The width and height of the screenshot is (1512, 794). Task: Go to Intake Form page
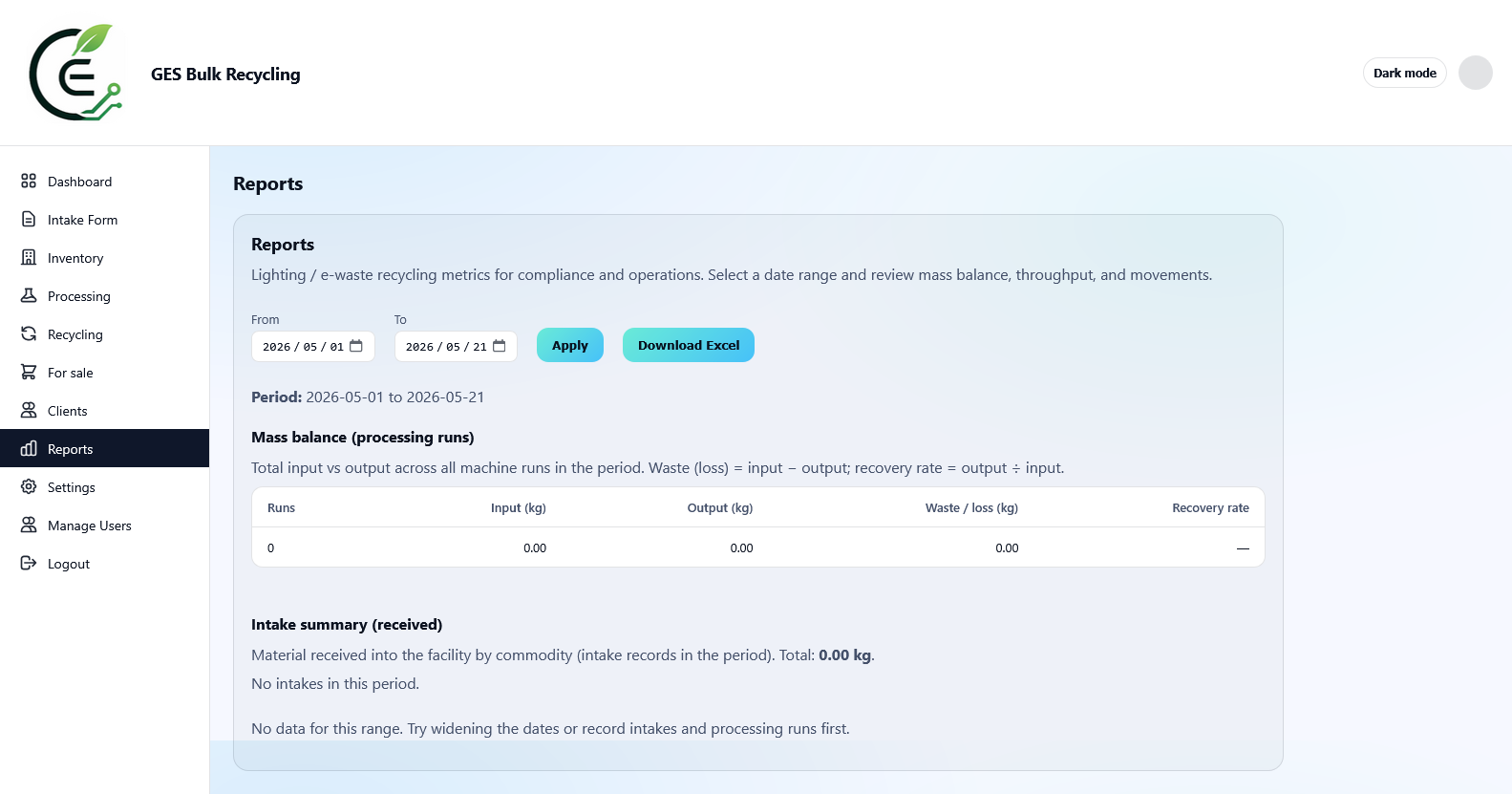tap(104, 220)
